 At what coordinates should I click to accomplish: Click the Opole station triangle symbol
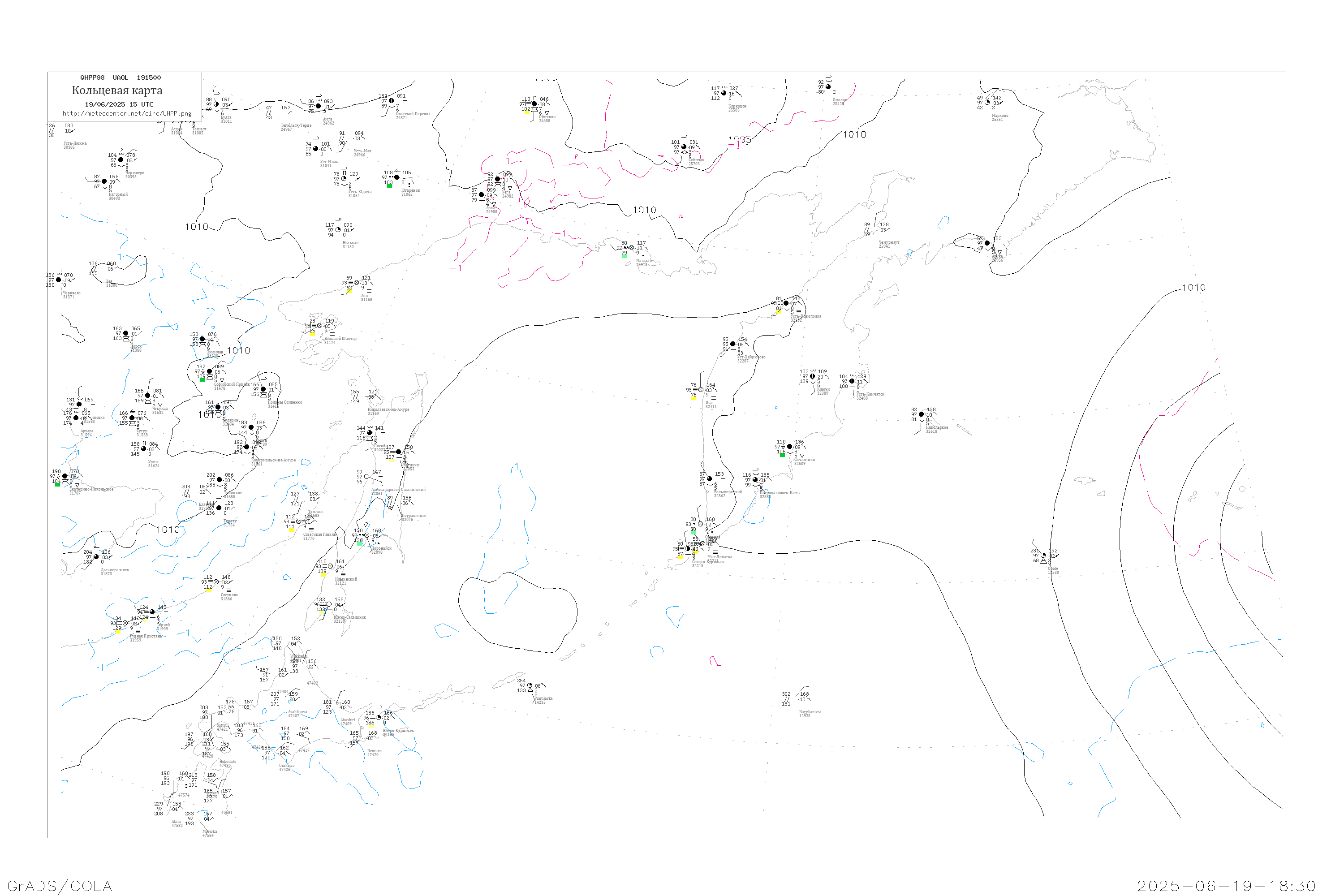click(1043, 561)
